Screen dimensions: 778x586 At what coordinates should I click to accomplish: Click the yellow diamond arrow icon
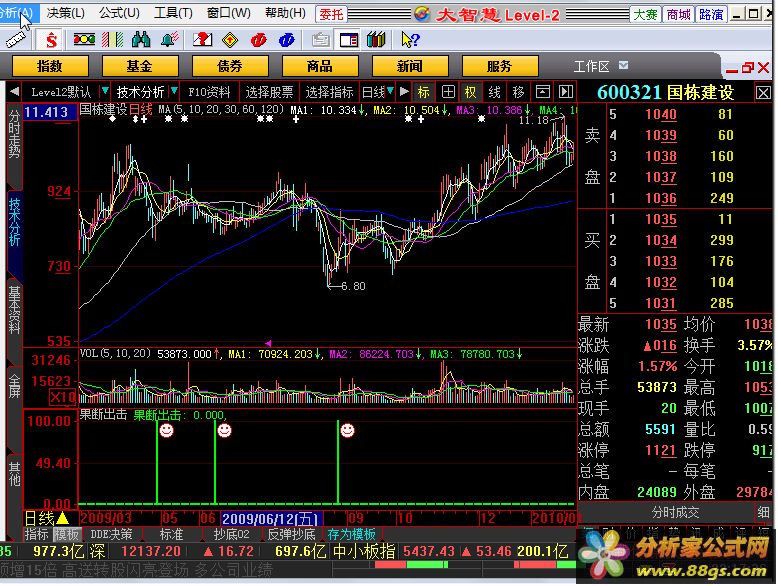[230, 40]
